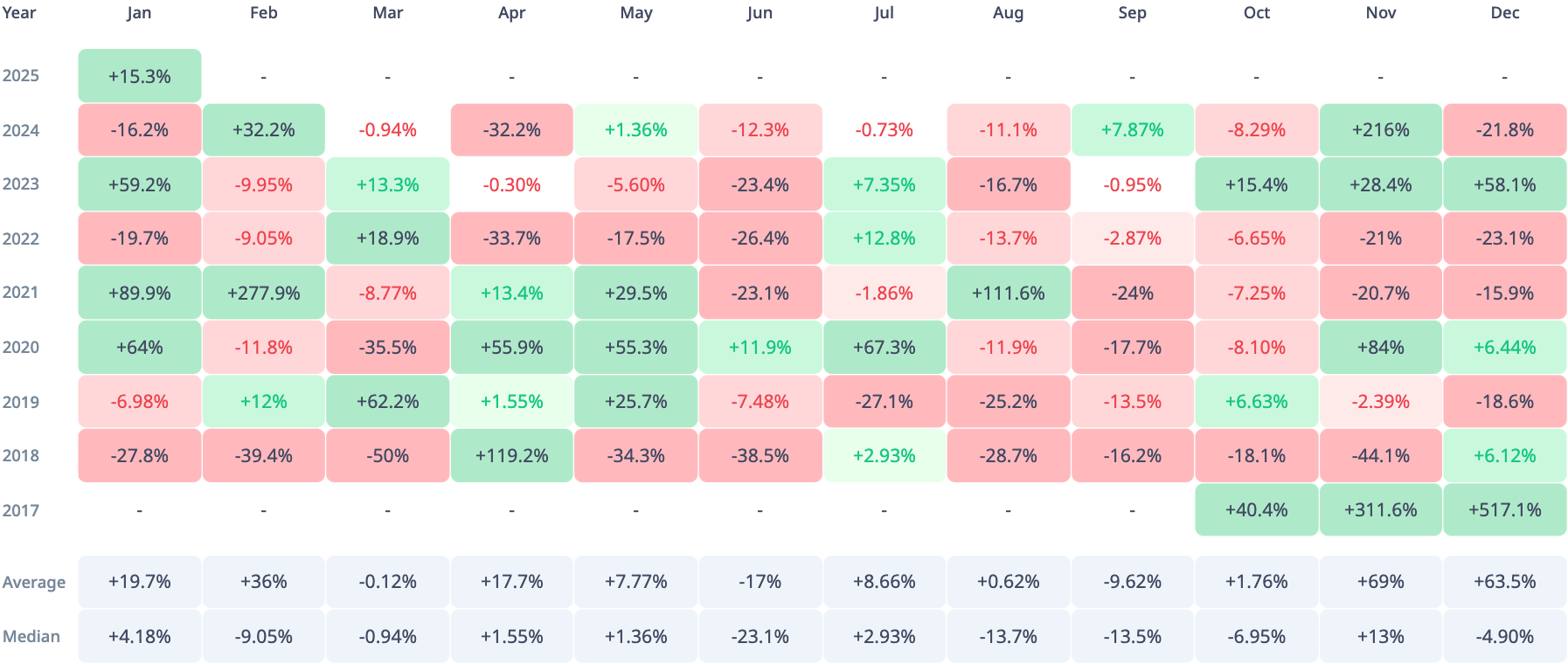
Task: Click the November average +69% cell
Action: pyautogui.click(x=1380, y=582)
